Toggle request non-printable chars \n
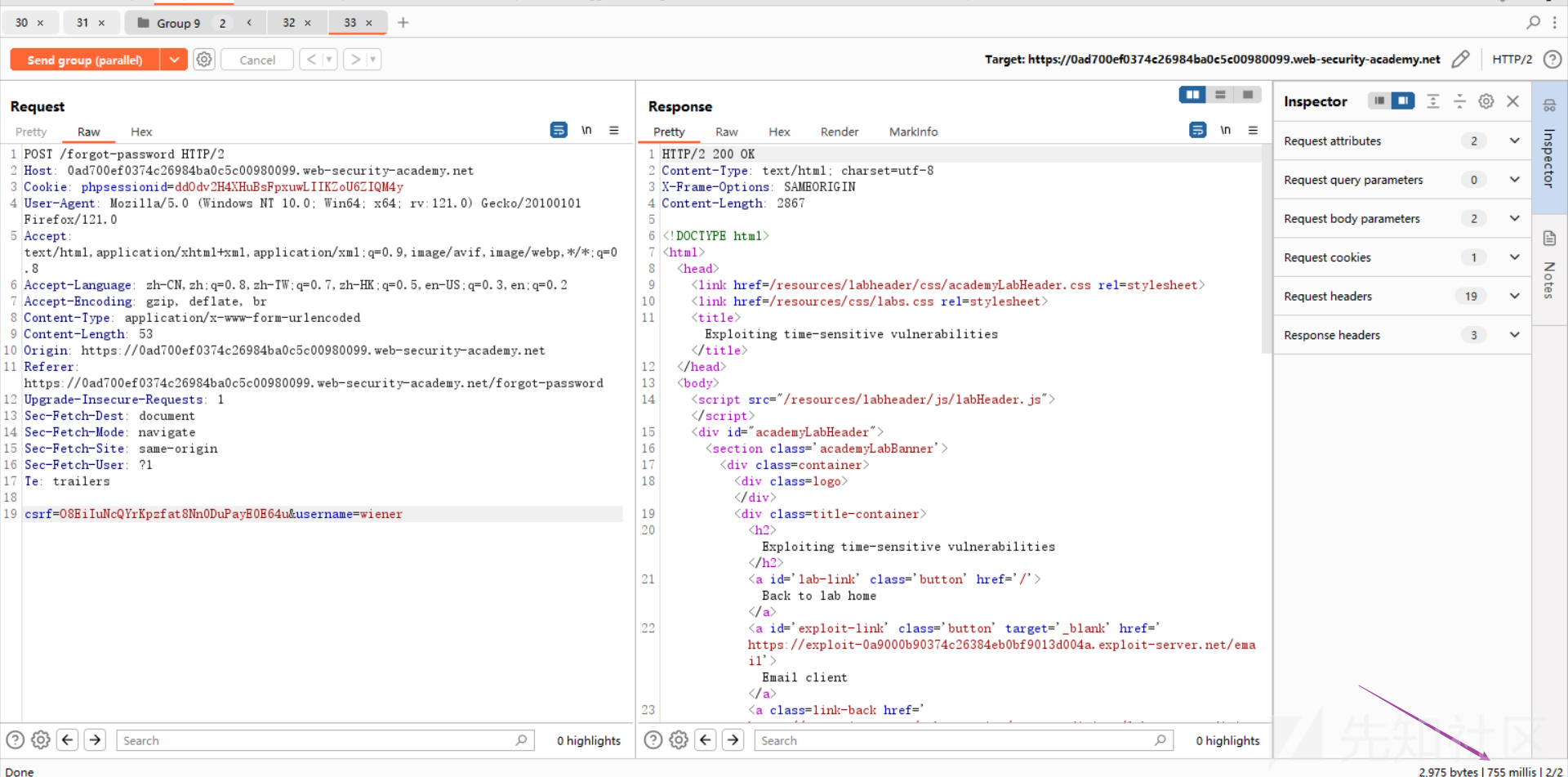The width and height of the screenshot is (1568, 777). pyautogui.click(x=586, y=130)
